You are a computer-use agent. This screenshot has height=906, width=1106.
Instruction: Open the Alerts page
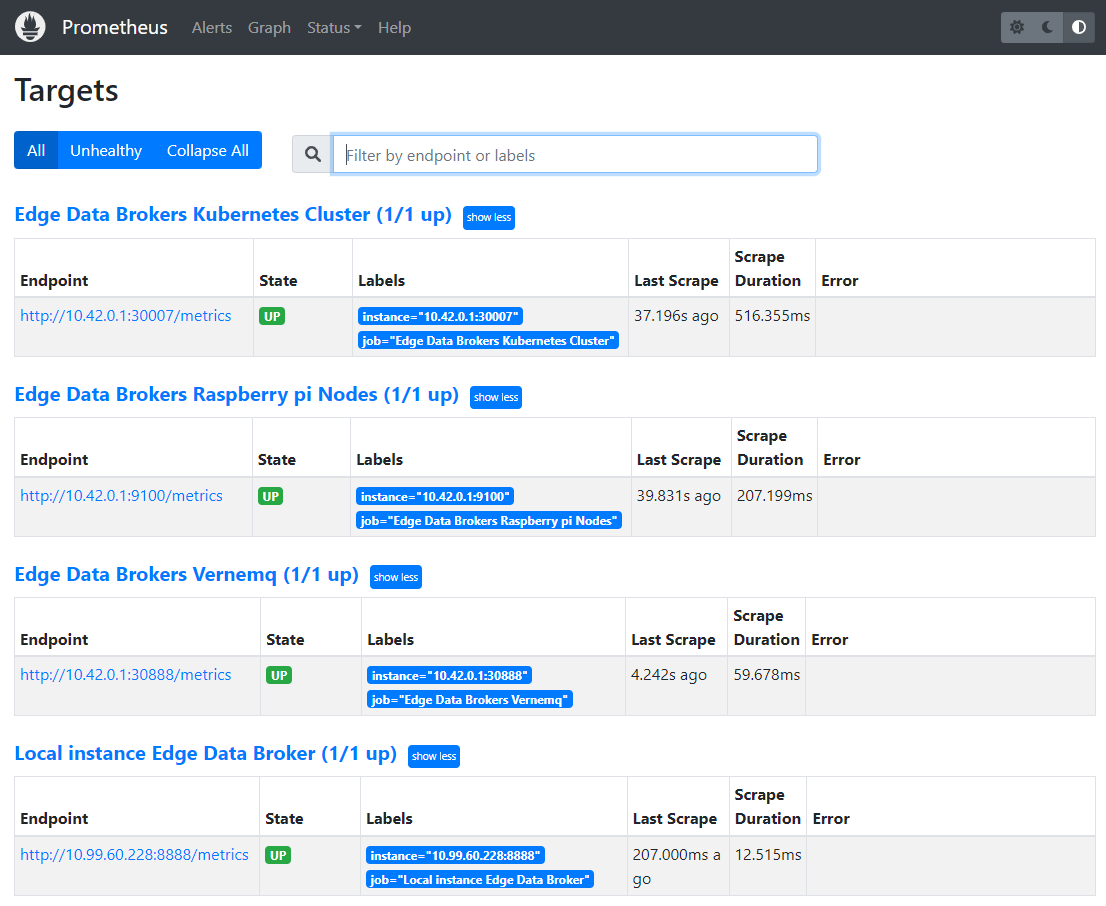click(212, 28)
